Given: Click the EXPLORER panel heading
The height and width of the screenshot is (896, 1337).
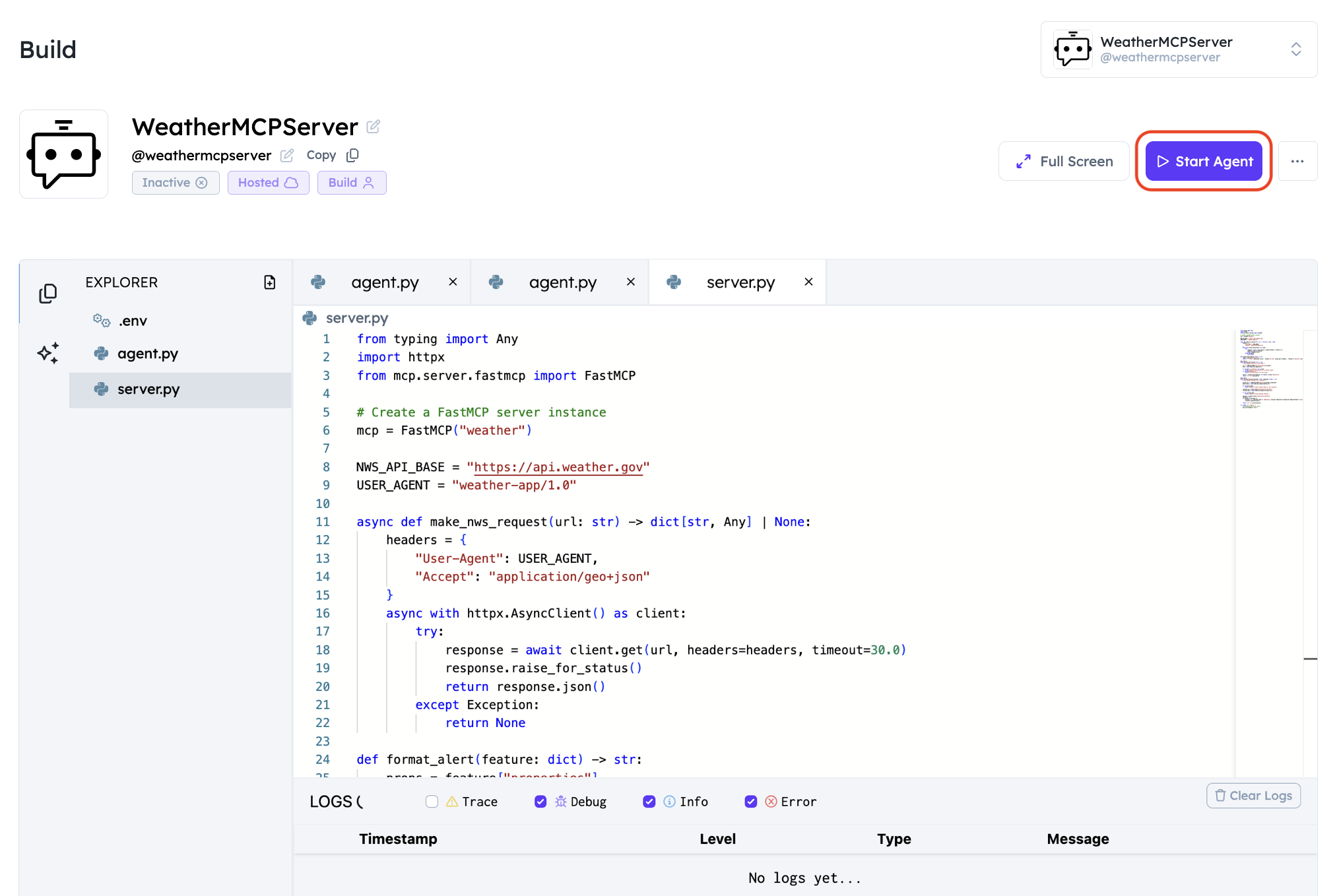Looking at the screenshot, I should (121, 282).
